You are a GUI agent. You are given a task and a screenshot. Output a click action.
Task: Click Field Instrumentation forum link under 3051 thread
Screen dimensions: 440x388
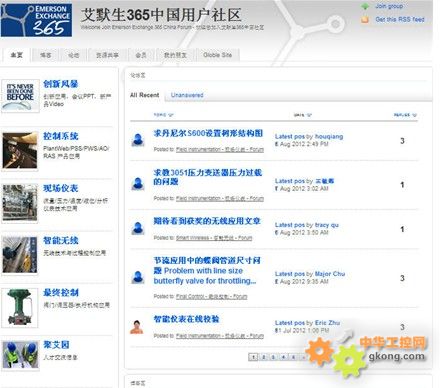coord(220,198)
